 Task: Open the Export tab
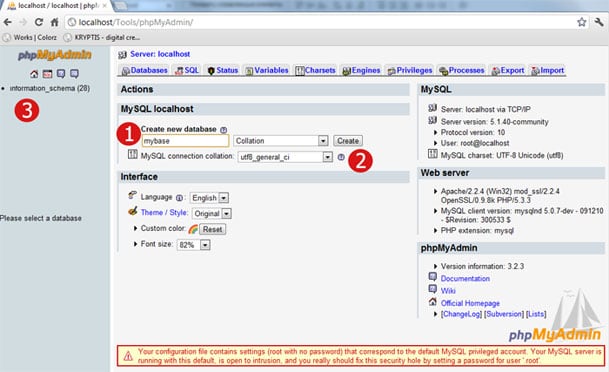tap(508, 70)
